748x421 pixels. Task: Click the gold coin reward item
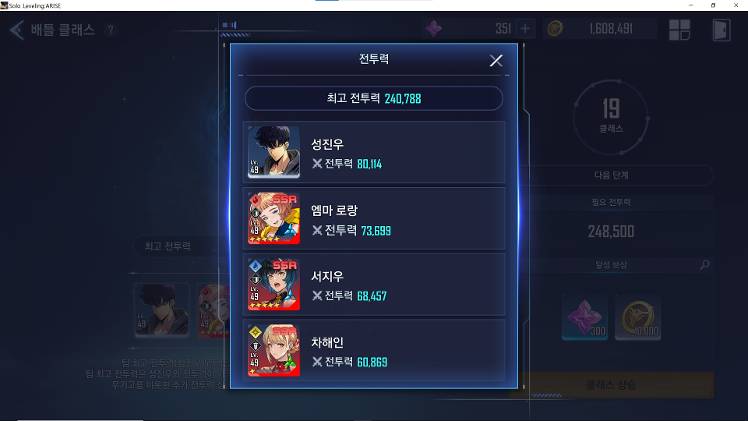pyautogui.click(x=638, y=318)
